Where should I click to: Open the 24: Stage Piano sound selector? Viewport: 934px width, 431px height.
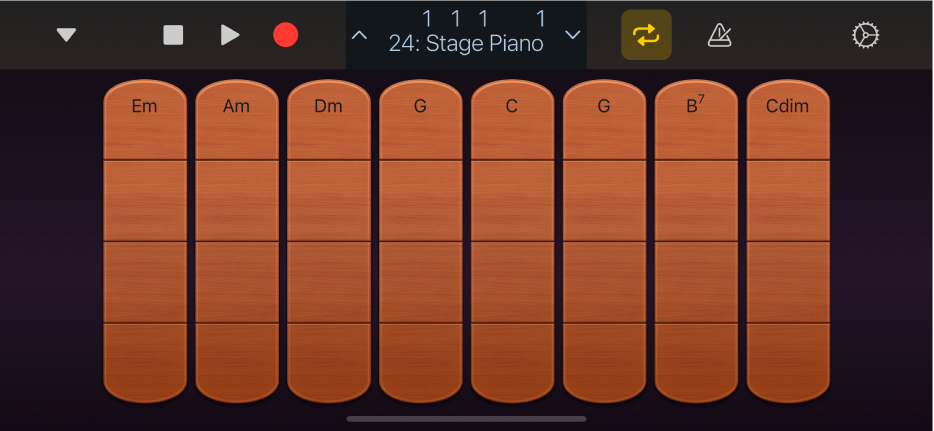click(466, 44)
